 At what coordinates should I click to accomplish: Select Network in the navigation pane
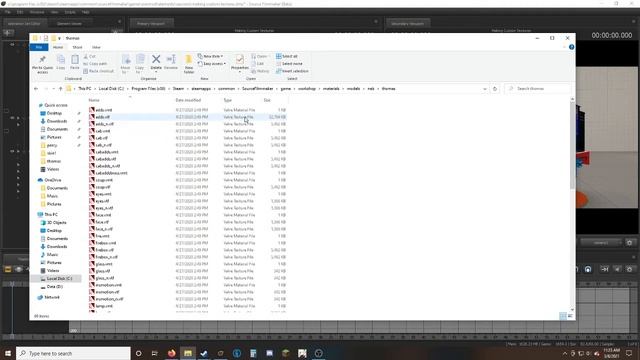(52, 297)
